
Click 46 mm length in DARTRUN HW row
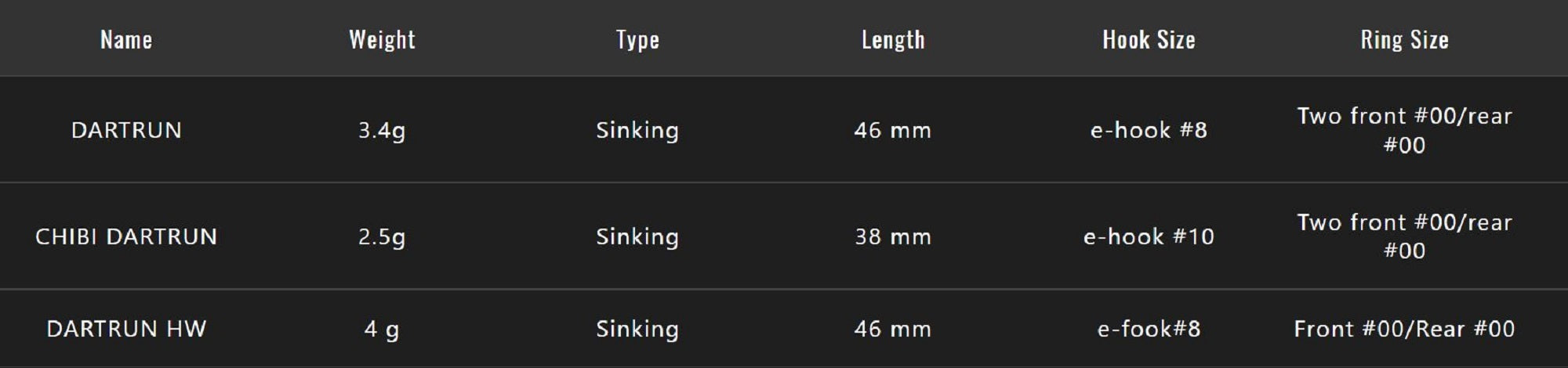893,329
